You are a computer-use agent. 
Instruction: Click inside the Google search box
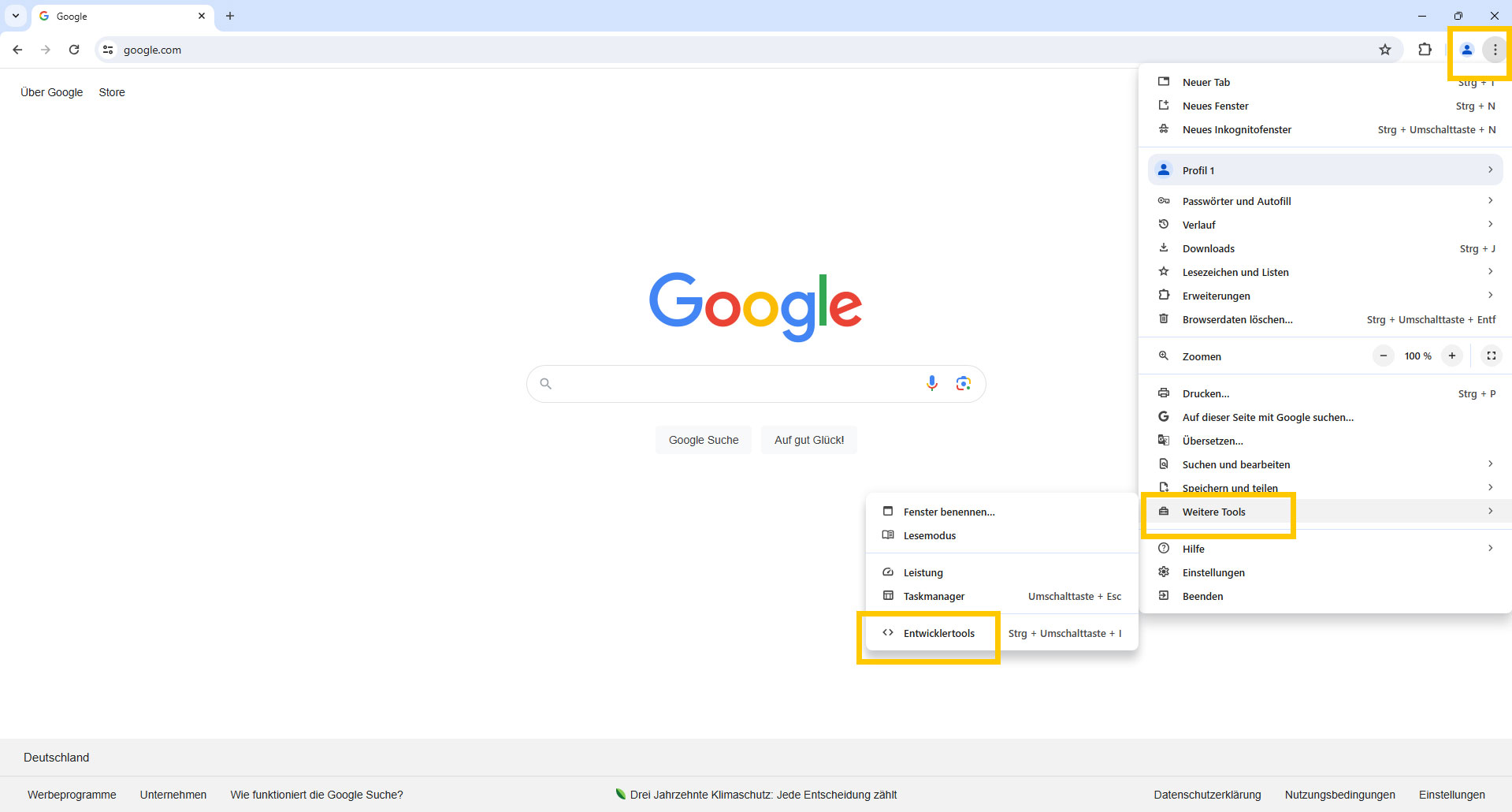pos(733,384)
